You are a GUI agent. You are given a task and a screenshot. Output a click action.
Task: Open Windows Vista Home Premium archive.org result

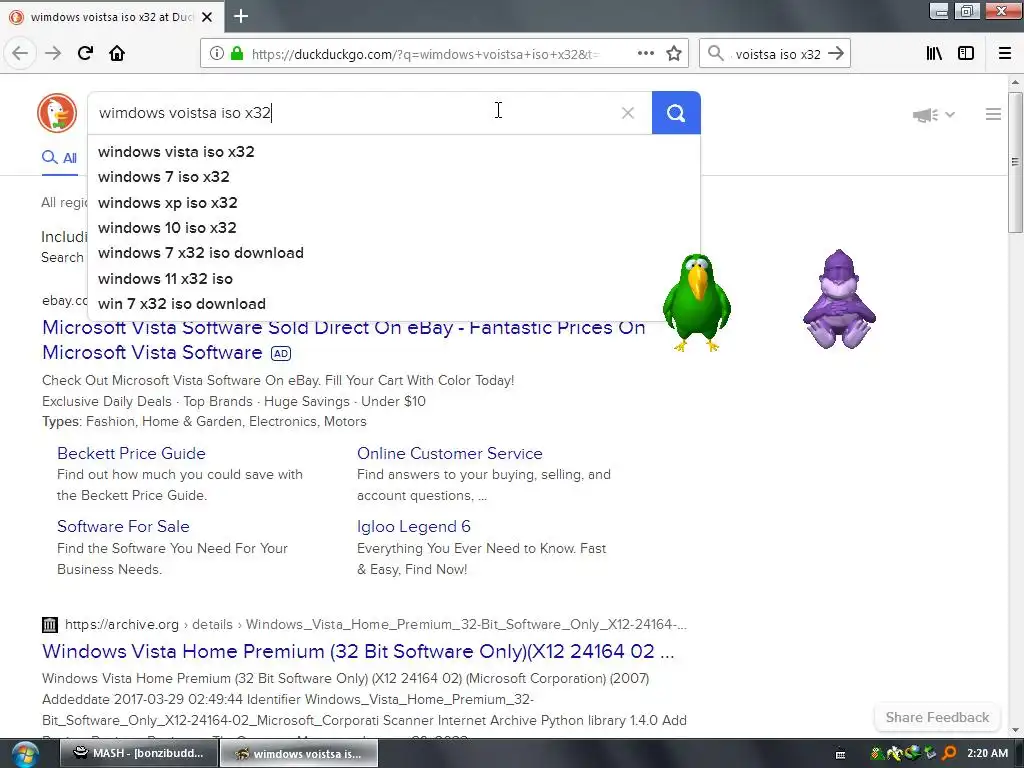pos(358,651)
